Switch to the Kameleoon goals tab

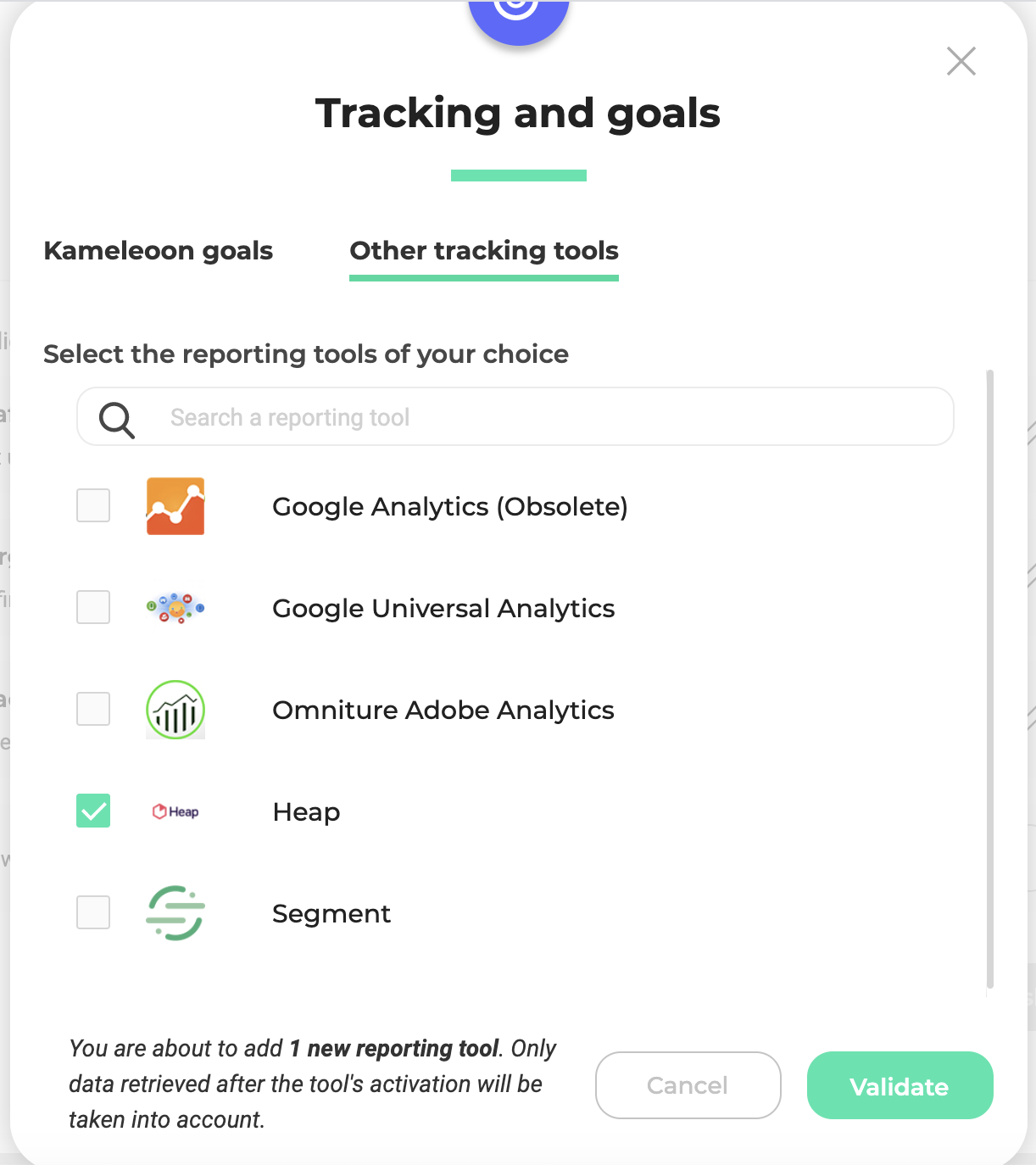(x=159, y=251)
